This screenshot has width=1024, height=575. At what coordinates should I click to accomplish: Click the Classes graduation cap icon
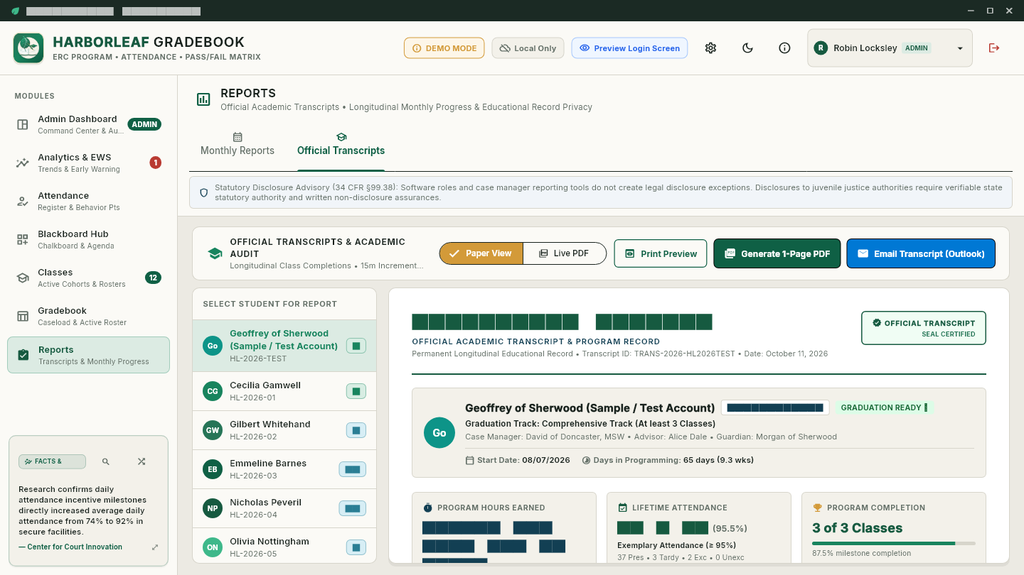point(22,278)
